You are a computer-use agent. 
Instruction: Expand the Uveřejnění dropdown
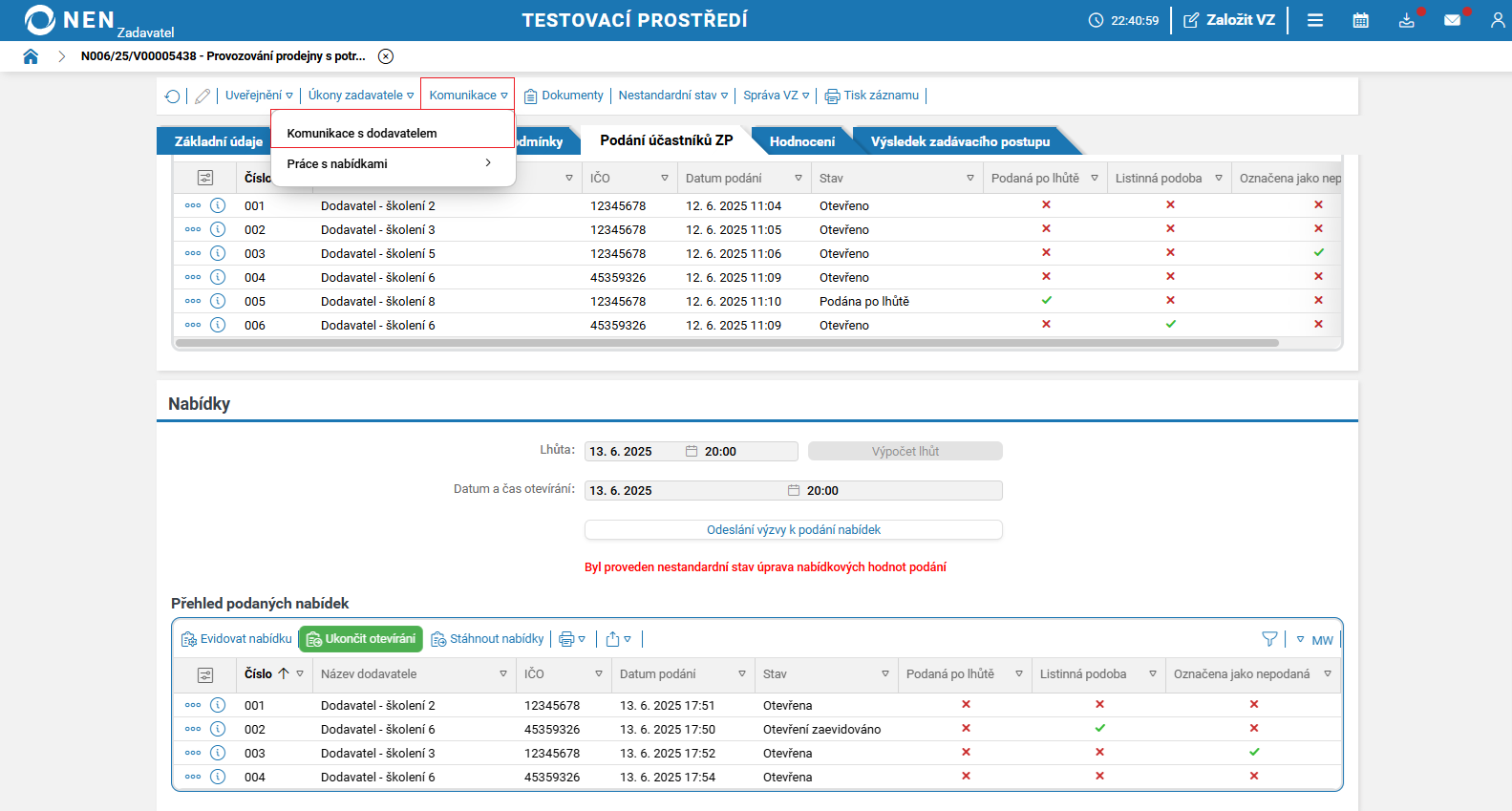pos(259,96)
